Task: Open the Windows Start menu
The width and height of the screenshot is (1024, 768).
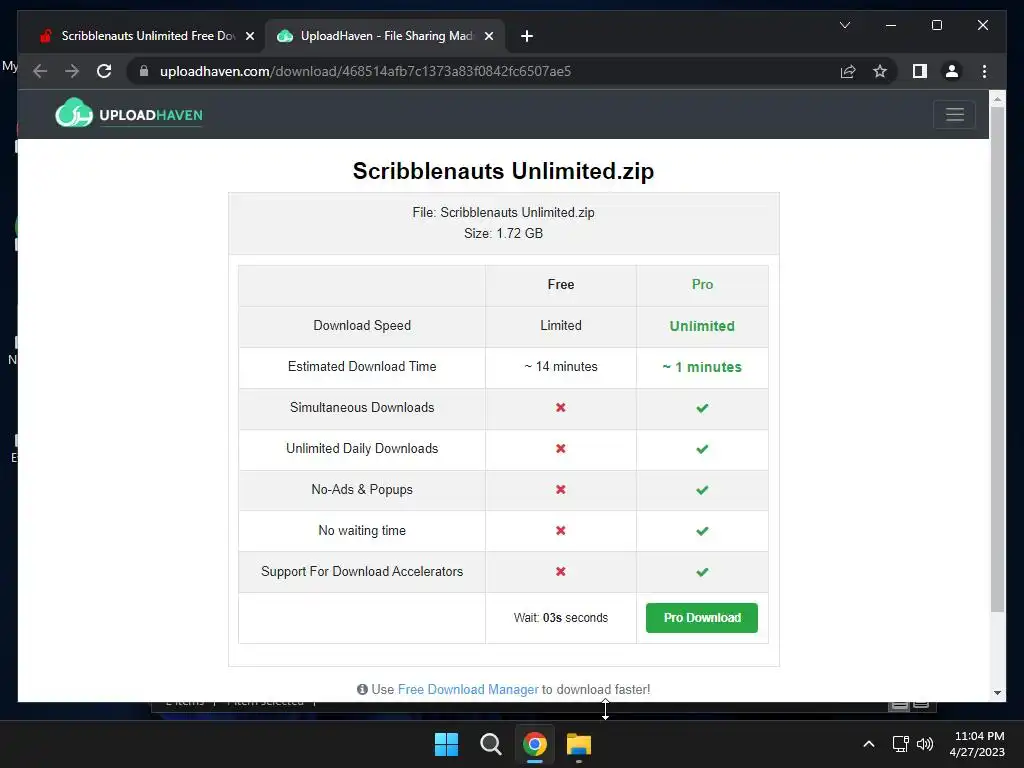Action: click(x=447, y=744)
